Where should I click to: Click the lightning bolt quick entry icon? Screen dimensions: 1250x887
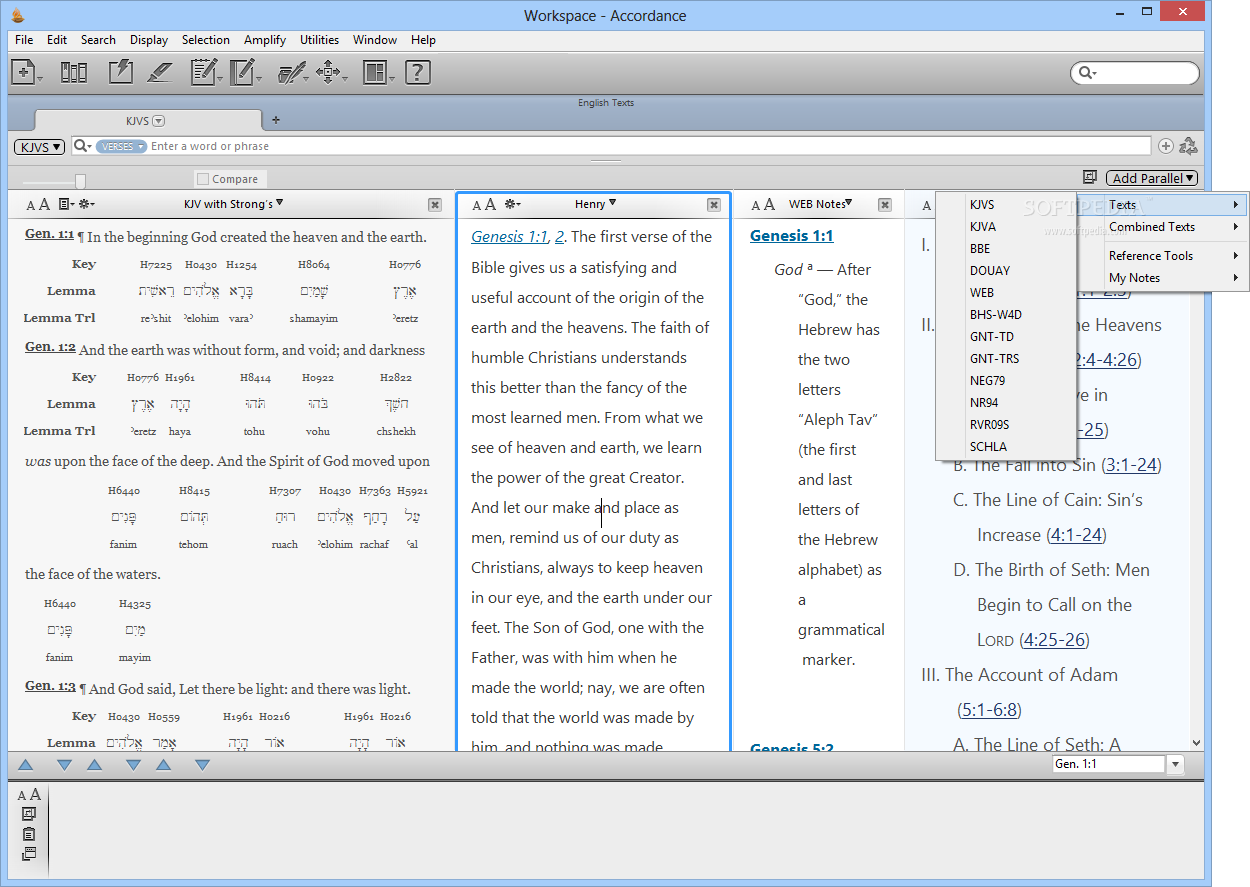[x=120, y=72]
